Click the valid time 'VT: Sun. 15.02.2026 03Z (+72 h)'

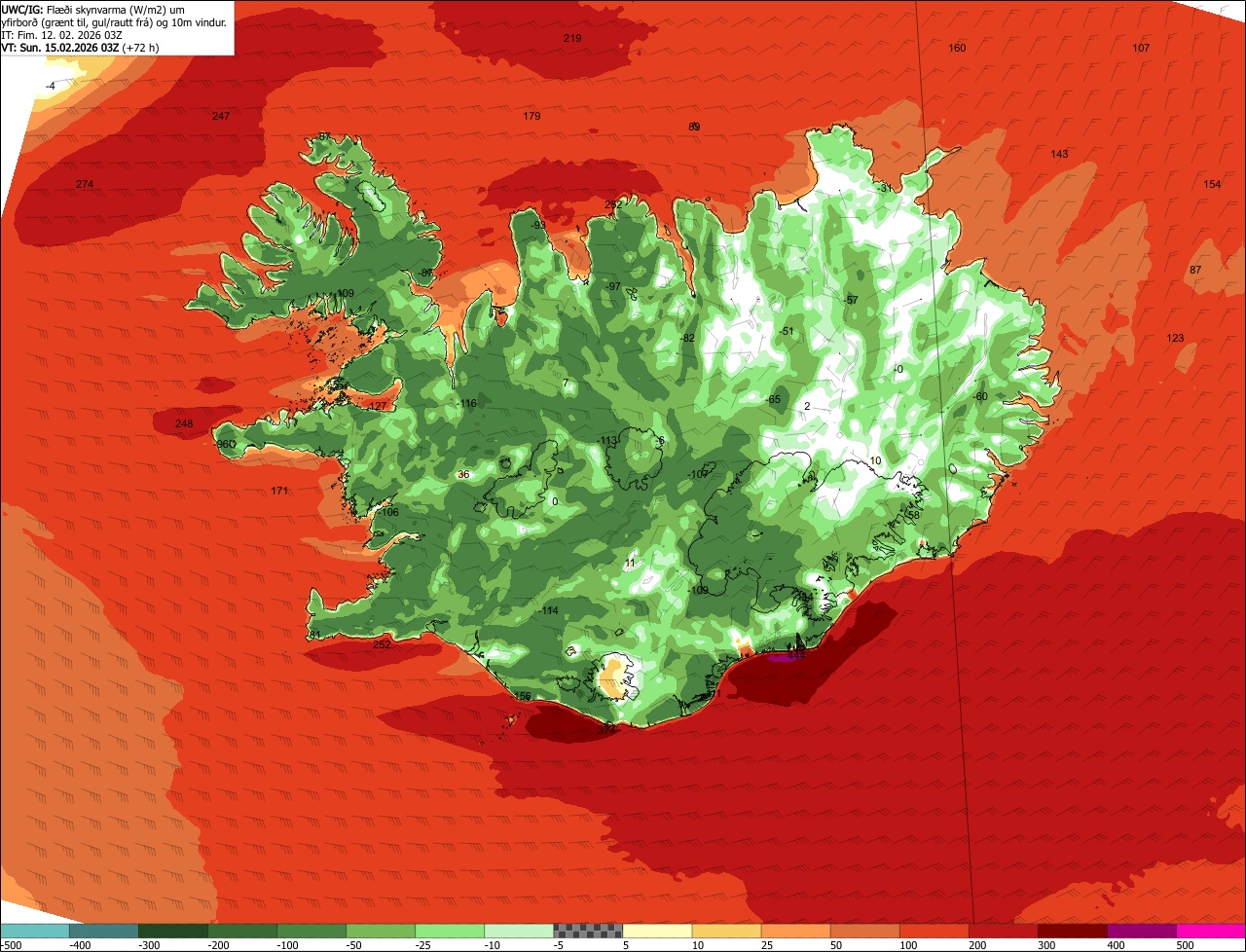point(80,48)
